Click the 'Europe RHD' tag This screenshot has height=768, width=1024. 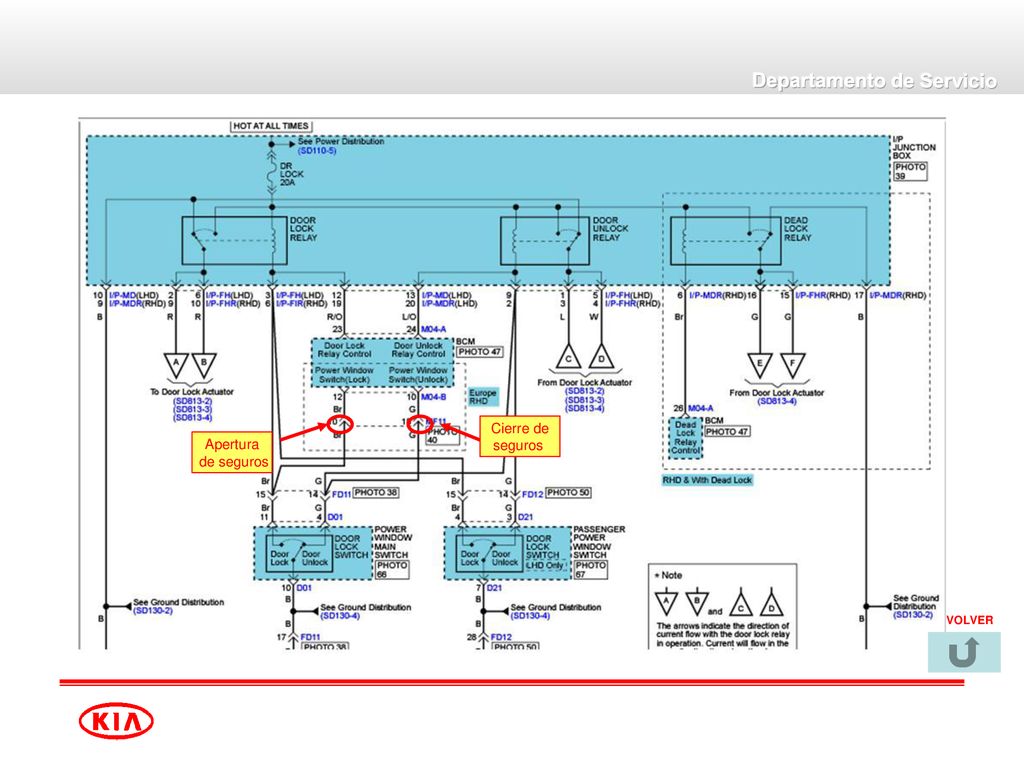coord(483,397)
